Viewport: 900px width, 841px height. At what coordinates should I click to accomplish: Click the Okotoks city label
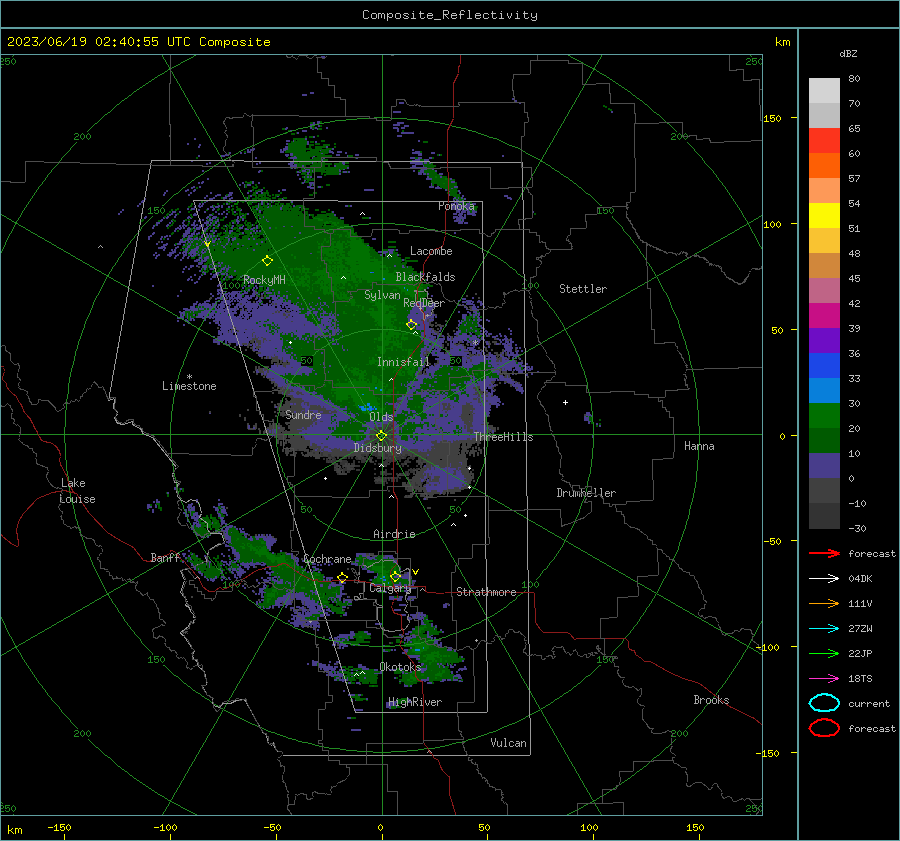click(x=400, y=666)
